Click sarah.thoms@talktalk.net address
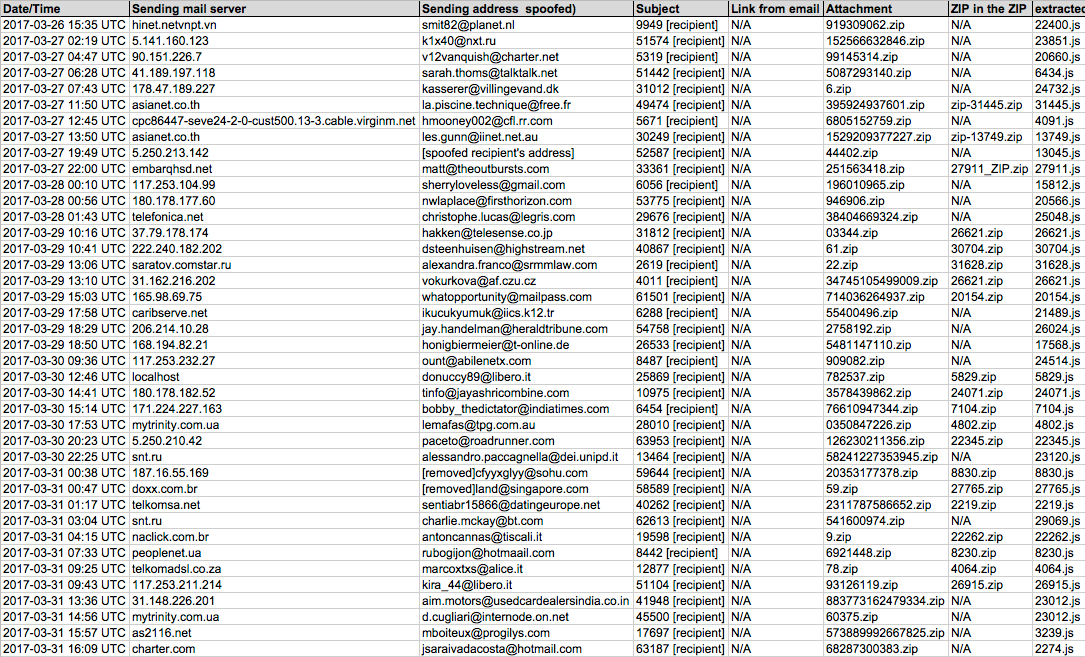 tap(526, 73)
